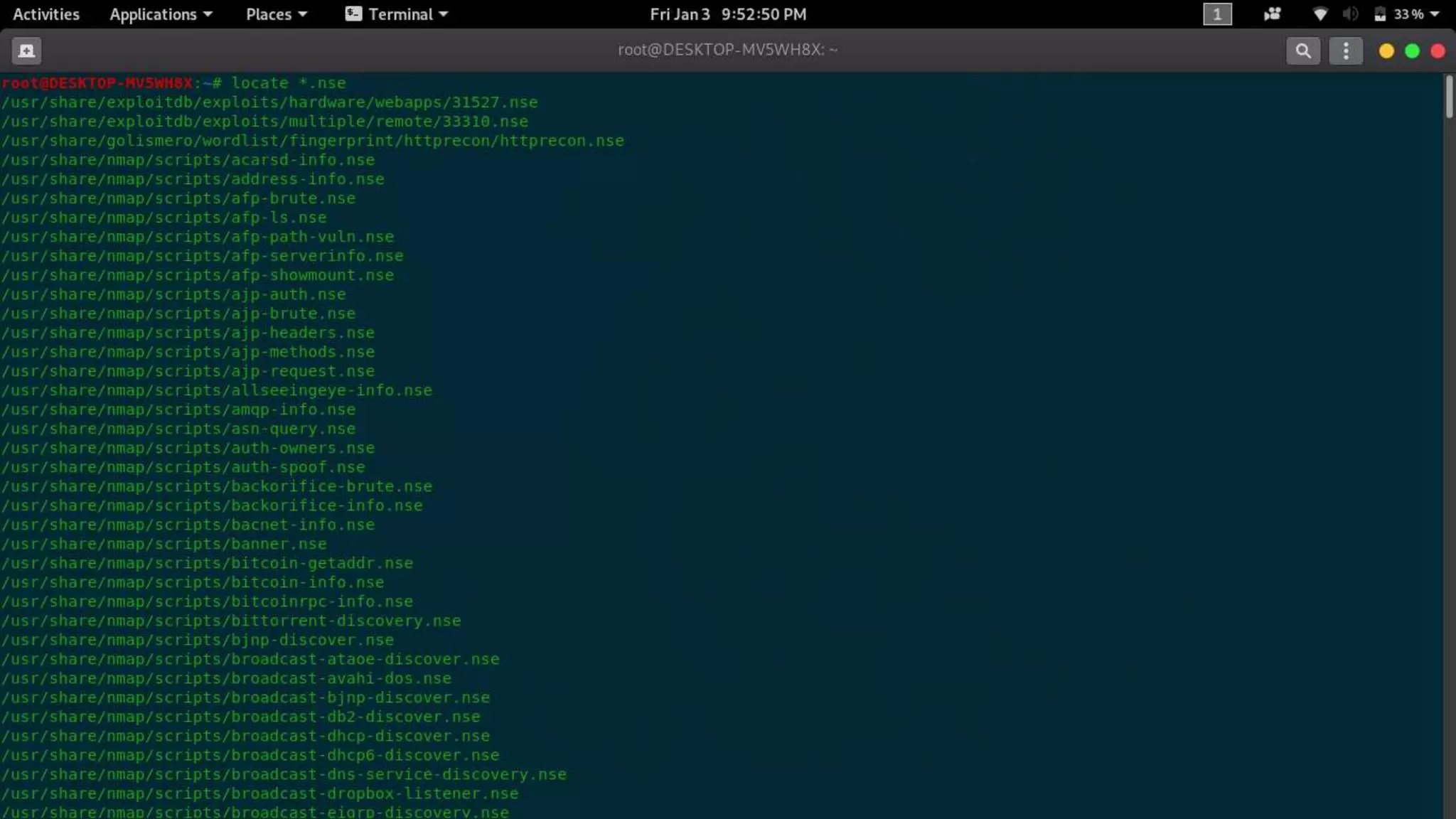Click the terminal search icon
Viewport: 1456px width, 819px height.
click(x=1302, y=50)
